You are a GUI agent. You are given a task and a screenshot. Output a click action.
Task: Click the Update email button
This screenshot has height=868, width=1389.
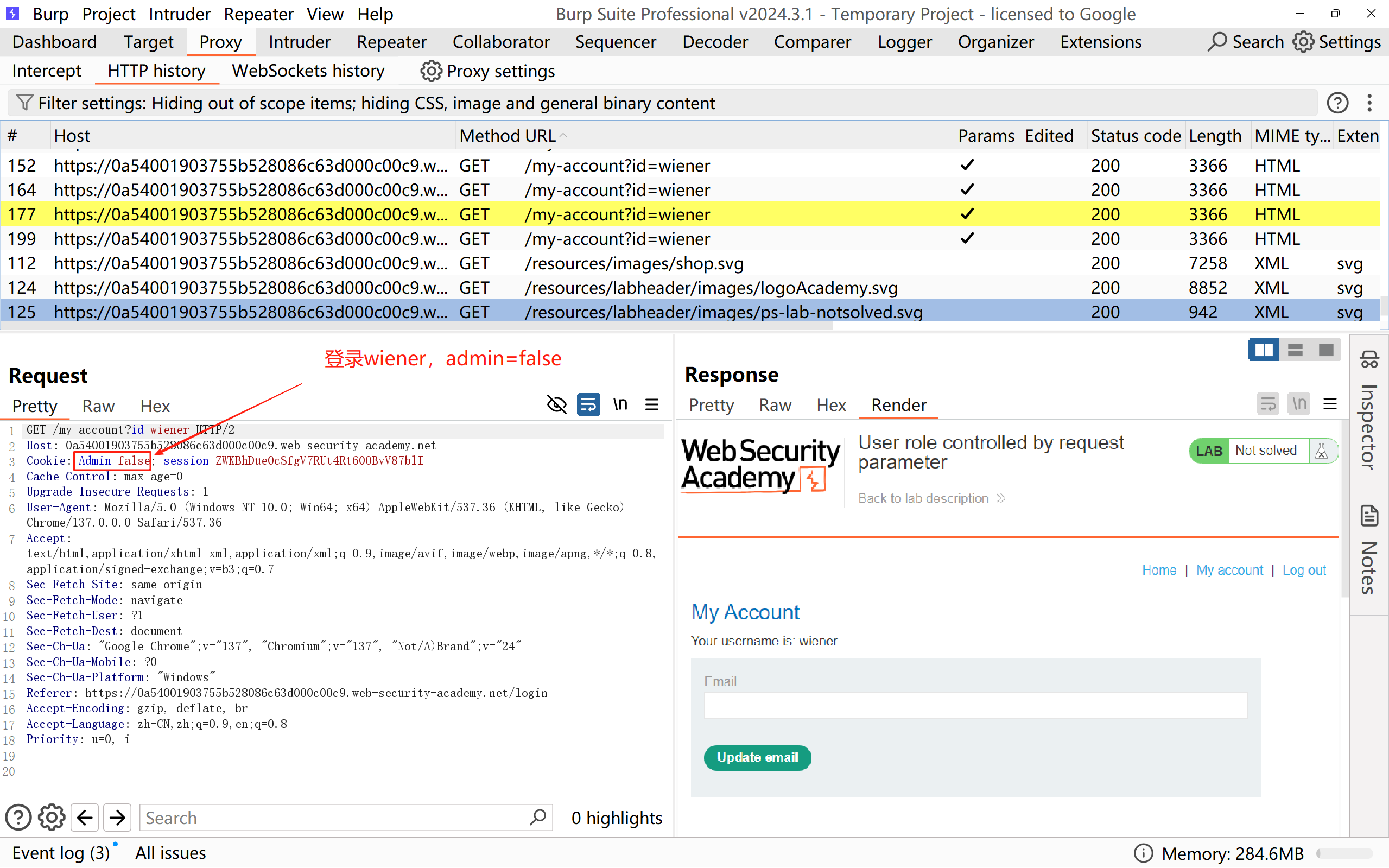757,758
